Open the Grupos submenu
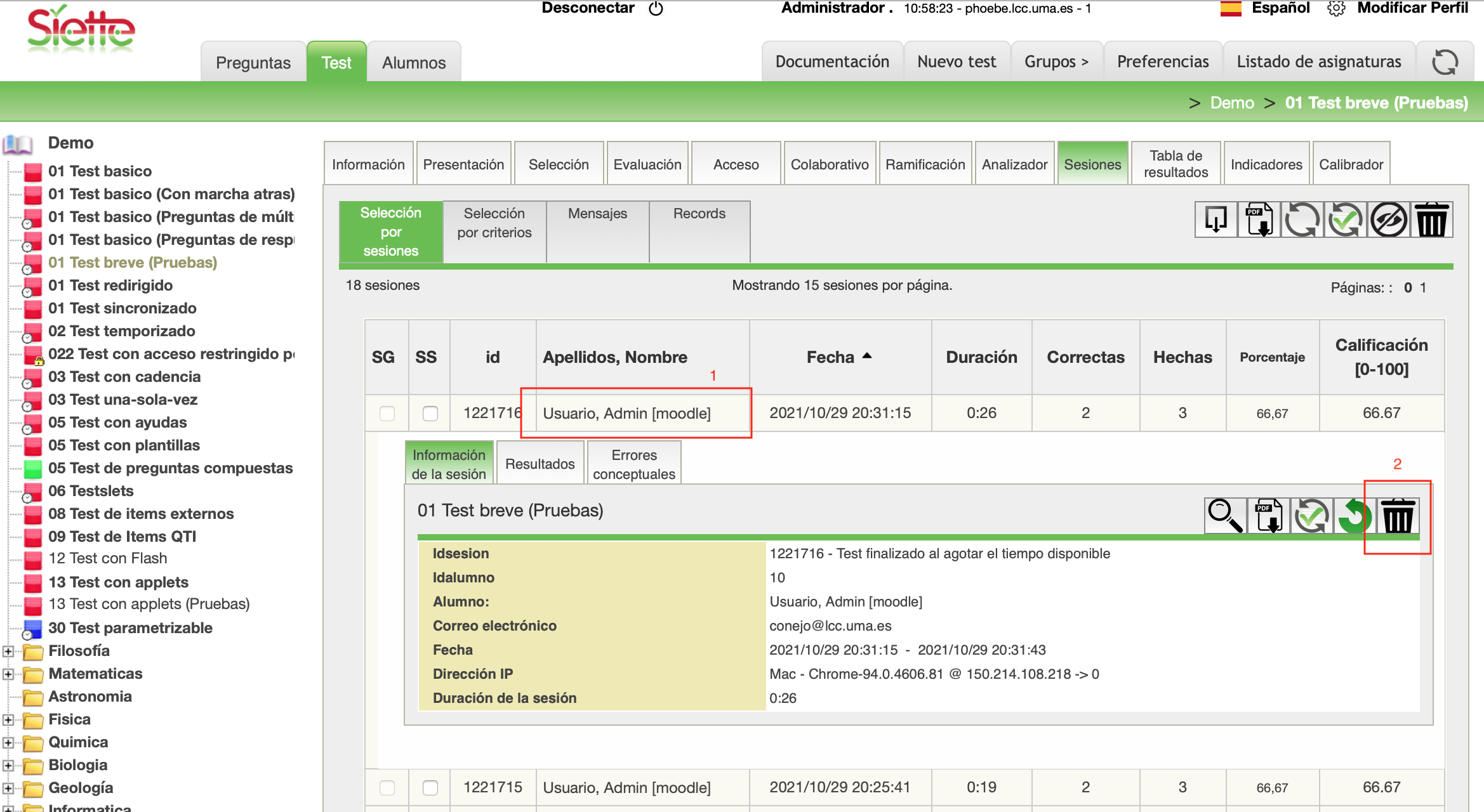 1056,62
